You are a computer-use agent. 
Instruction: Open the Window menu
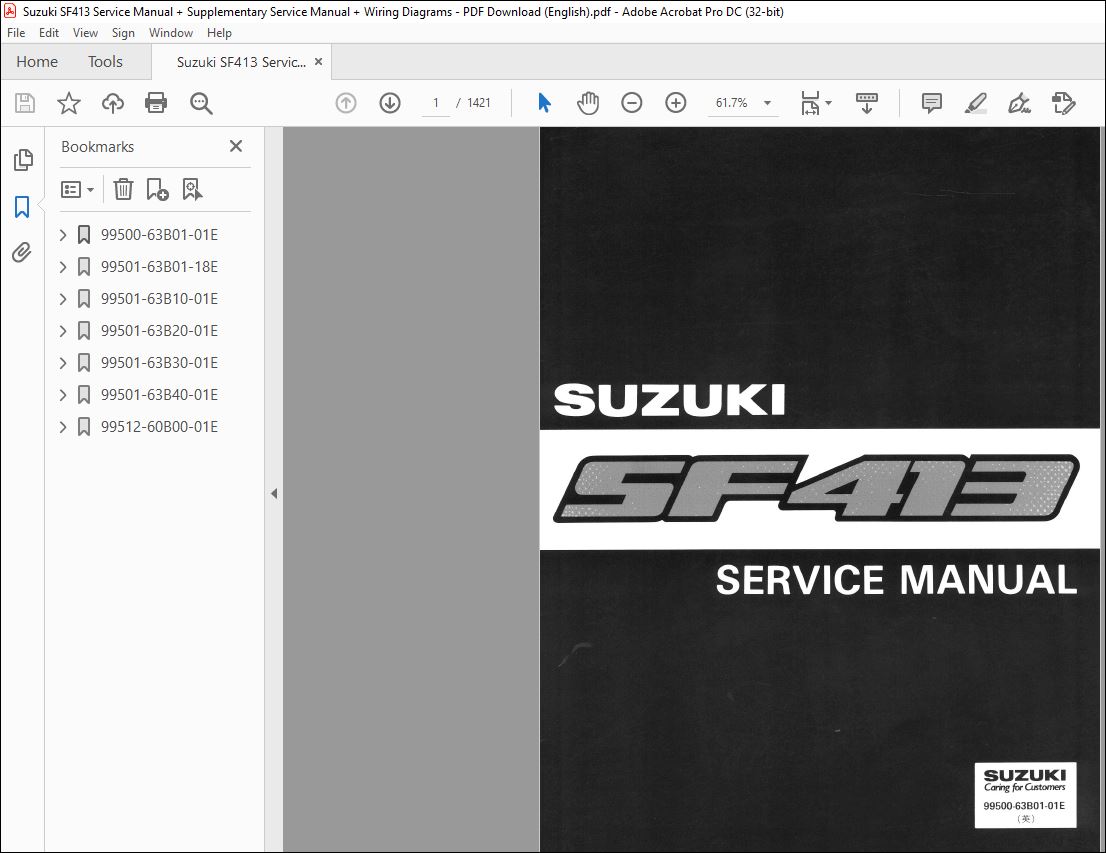171,32
